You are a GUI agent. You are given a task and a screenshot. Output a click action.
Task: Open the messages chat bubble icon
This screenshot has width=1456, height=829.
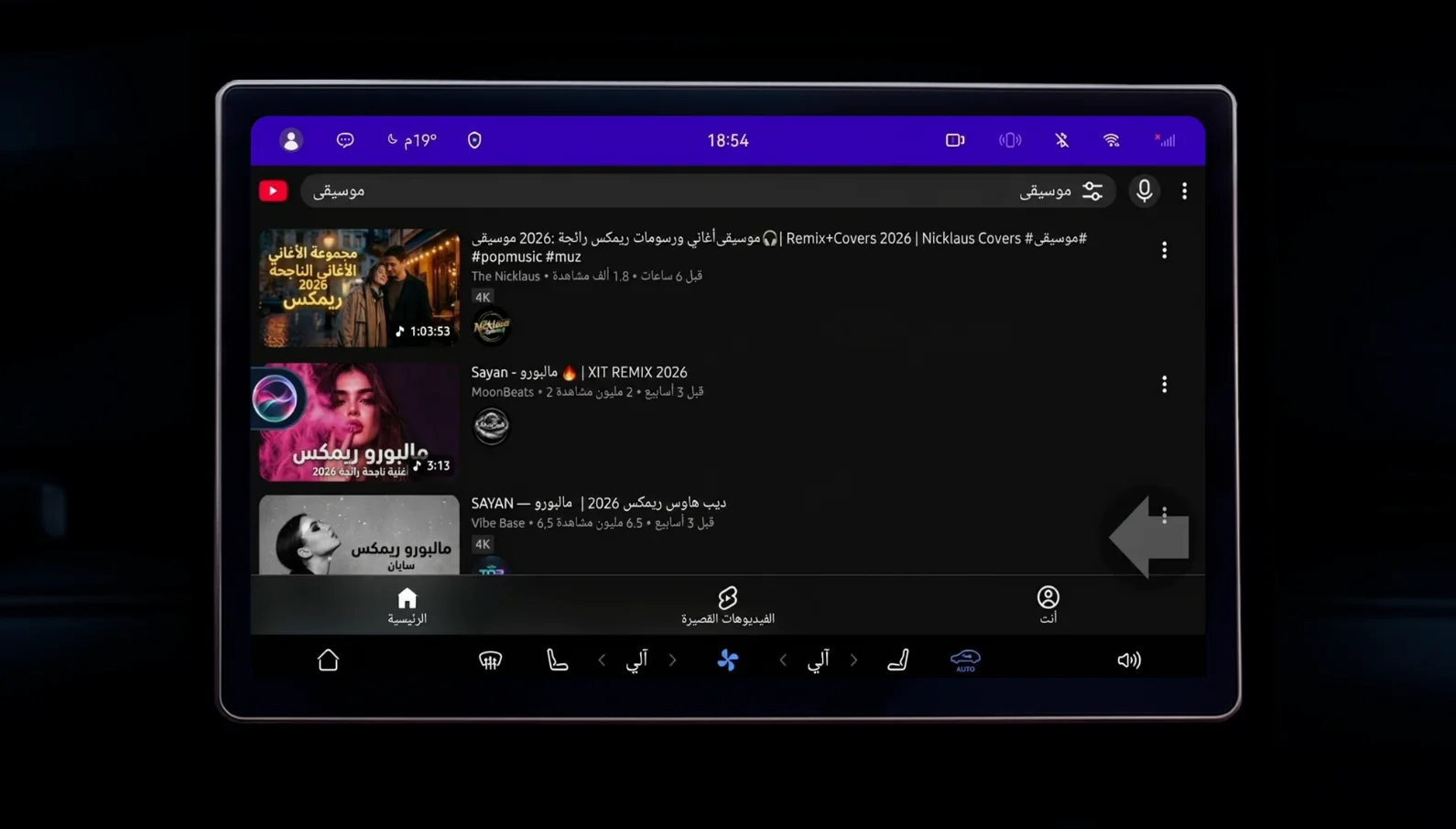point(345,140)
